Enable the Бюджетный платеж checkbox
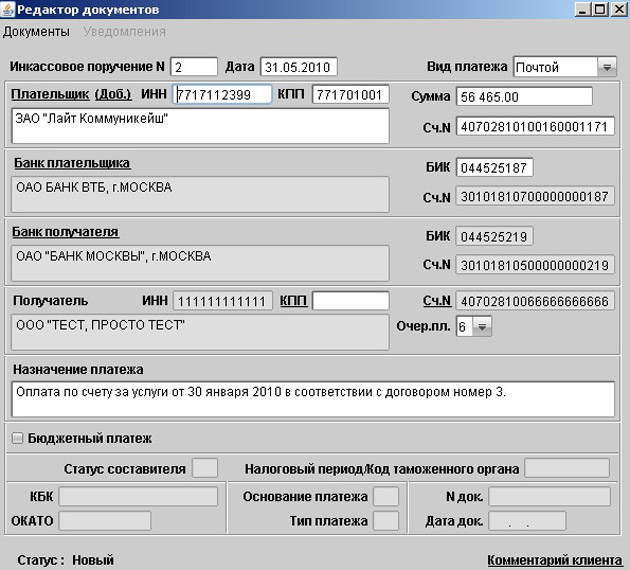Screen dimensions: 630x570 [x=17, y=438]
